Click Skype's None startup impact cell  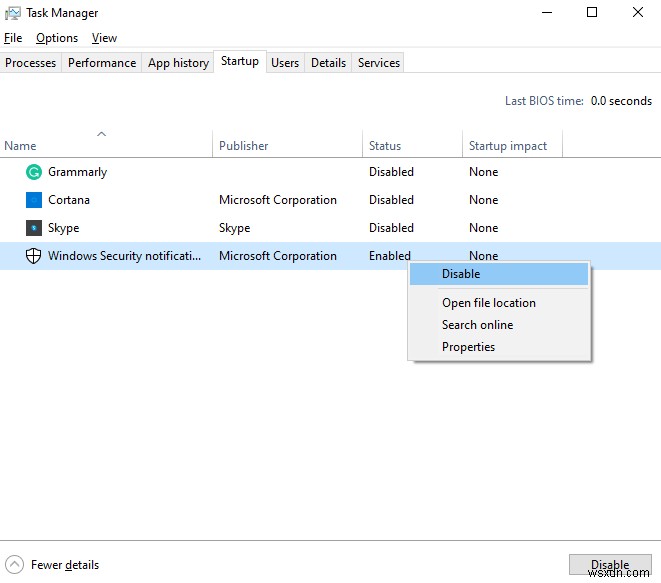click(x=484, y=228)
